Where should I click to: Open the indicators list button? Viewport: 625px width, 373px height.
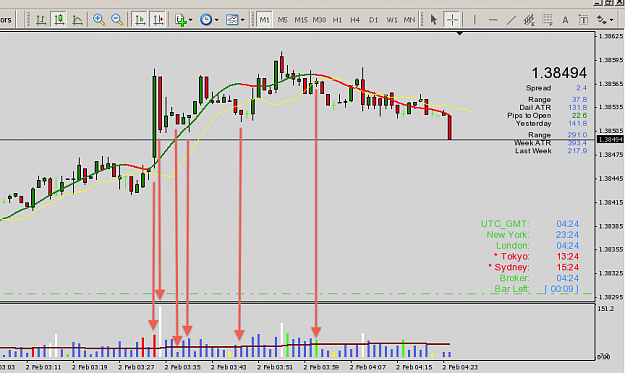[181, 19]
